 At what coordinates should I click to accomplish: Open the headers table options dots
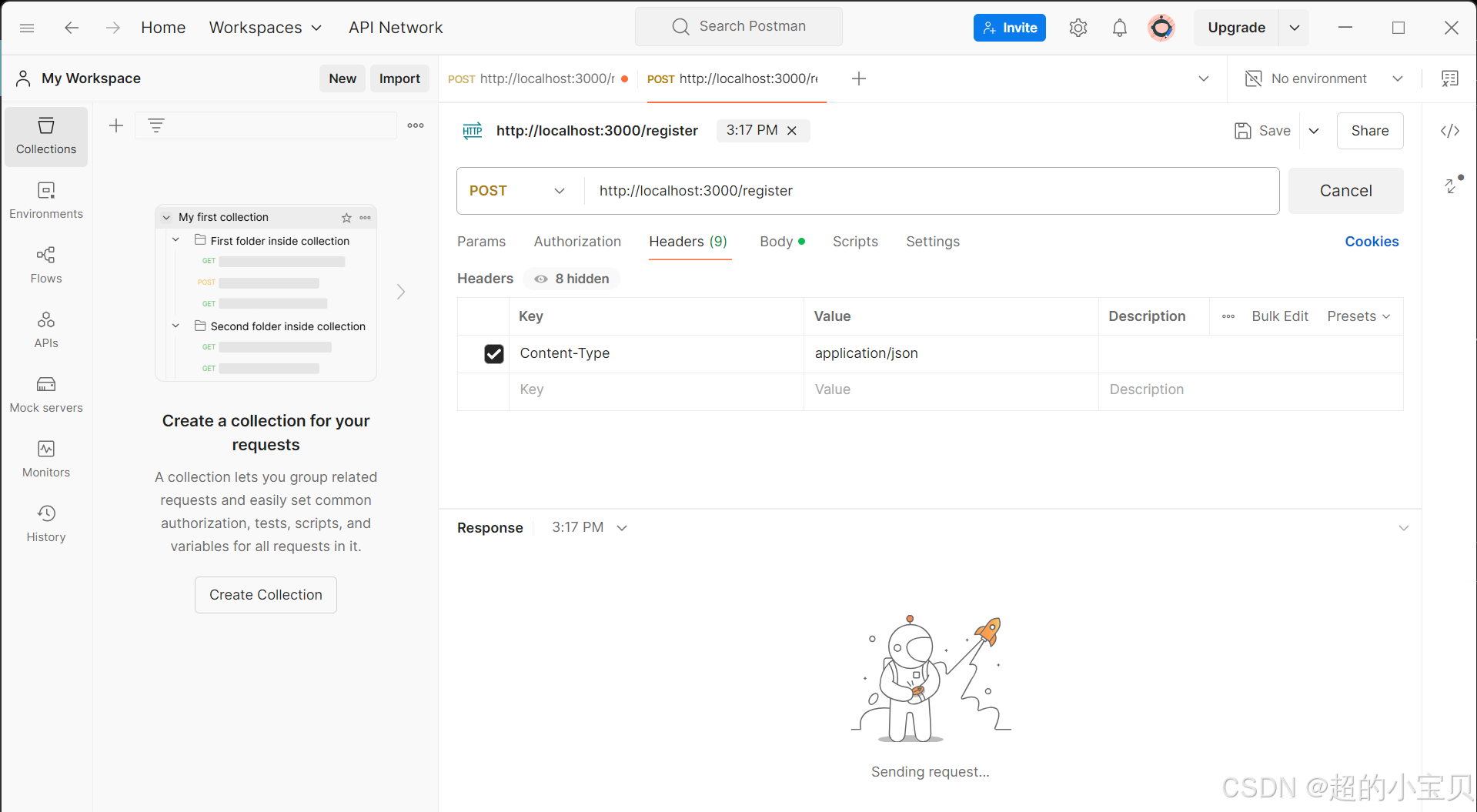[1228, 316]
